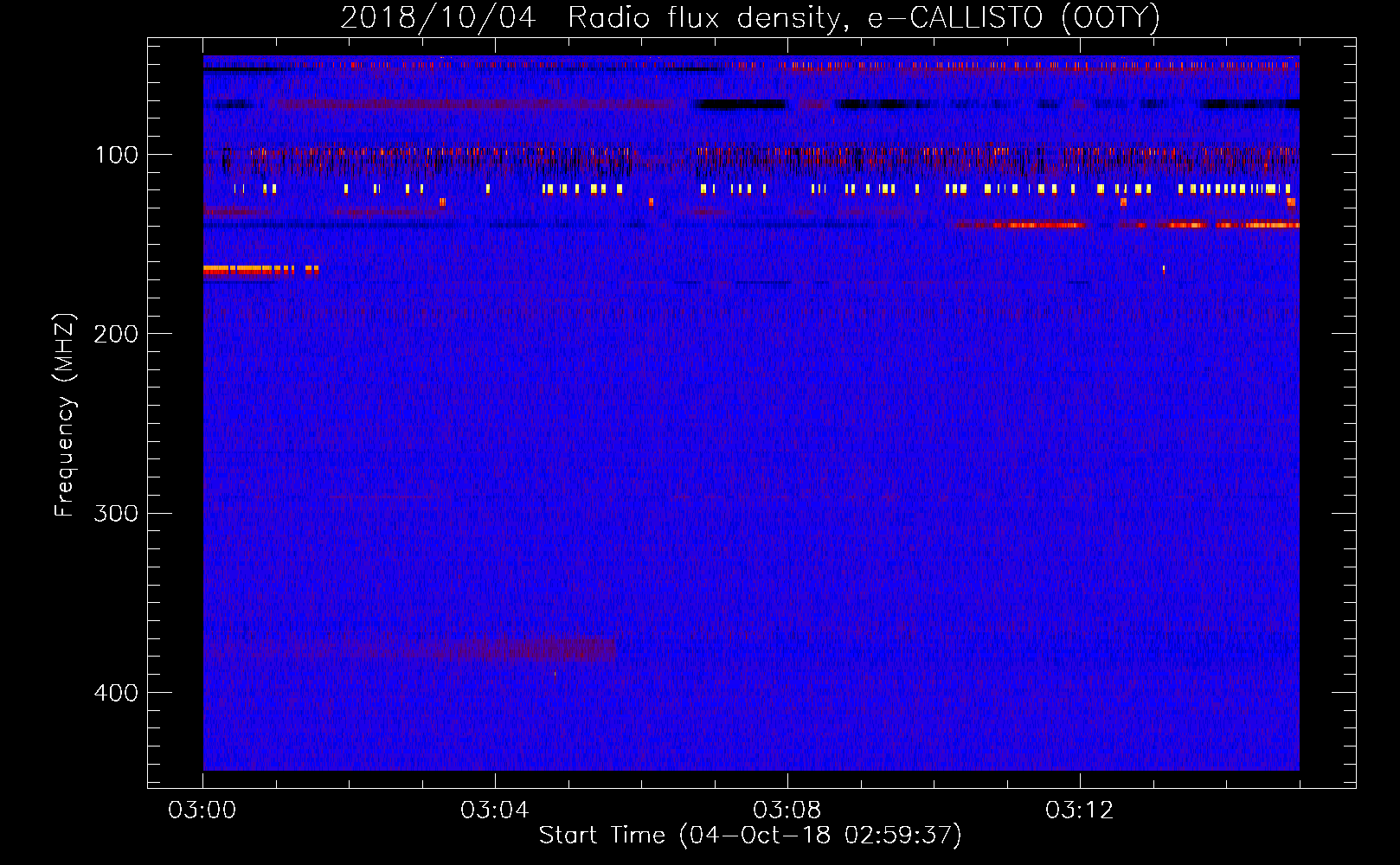The image size is (1400, 865).
Task: Click the bright red-yellow emission band near 165 MHz
Action: click(x=260, y=271)
